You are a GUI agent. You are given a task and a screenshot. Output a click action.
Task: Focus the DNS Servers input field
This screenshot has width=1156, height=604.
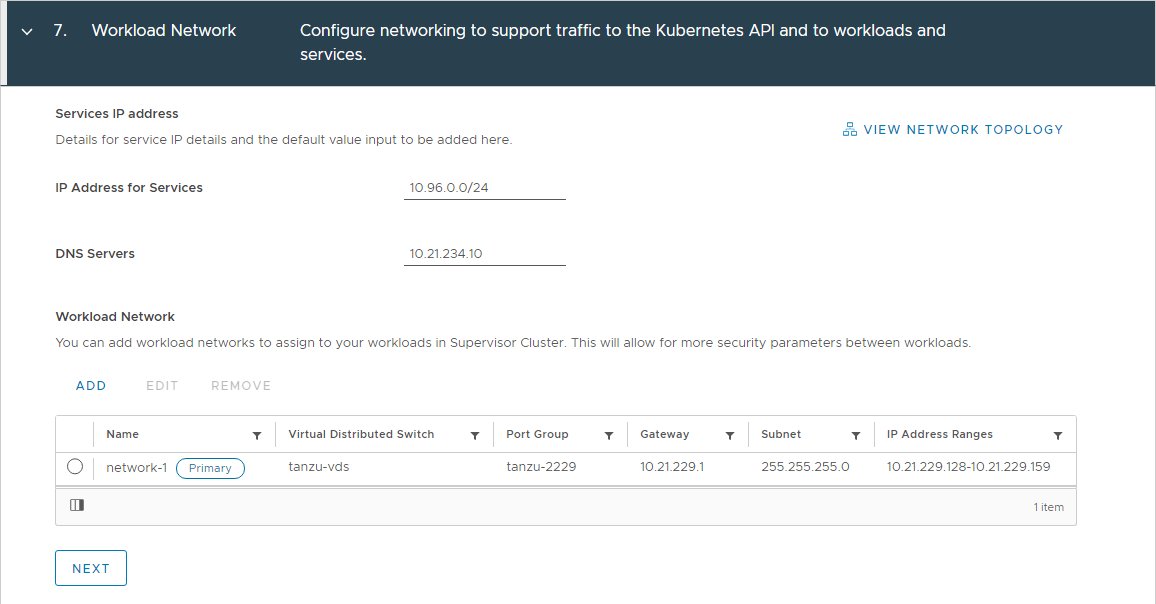tap(484, 254)
